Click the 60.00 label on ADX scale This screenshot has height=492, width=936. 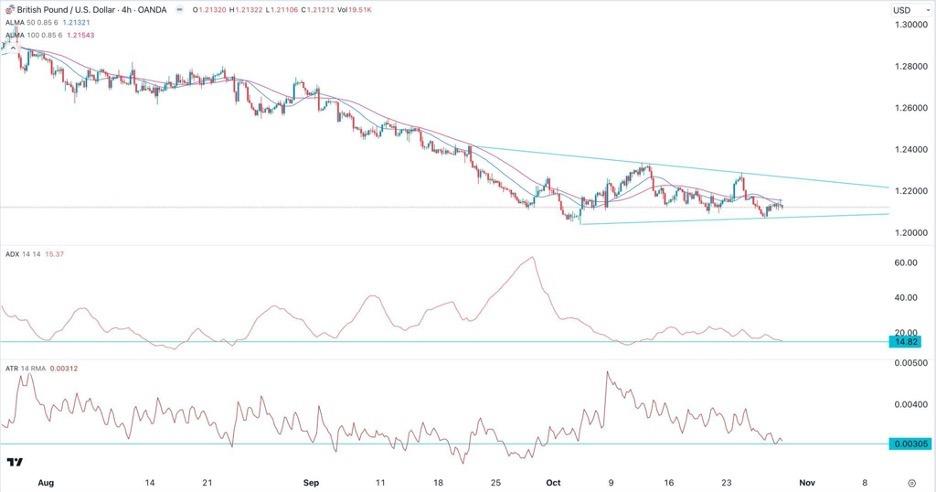click(x=906, y=263)
